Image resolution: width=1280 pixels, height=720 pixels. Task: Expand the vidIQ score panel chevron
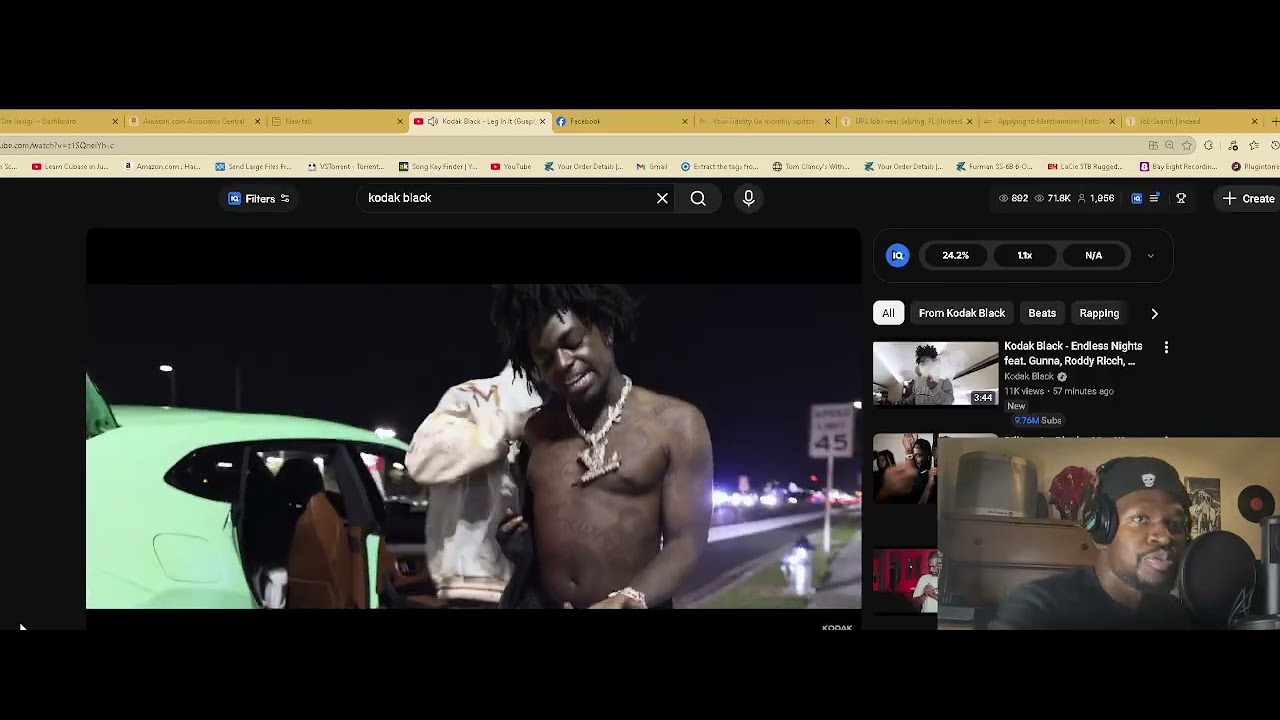[x=1150, y=256]
